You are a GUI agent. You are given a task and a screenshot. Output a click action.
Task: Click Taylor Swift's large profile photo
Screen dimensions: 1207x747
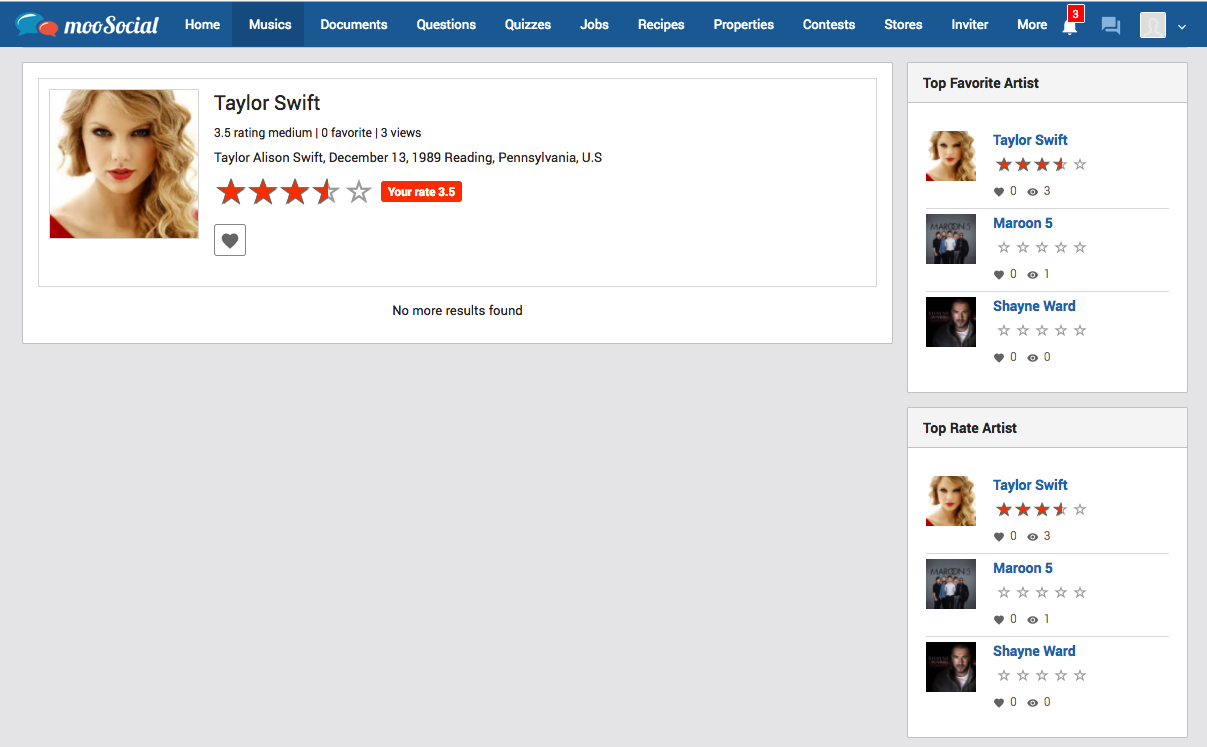click(124, 164)
